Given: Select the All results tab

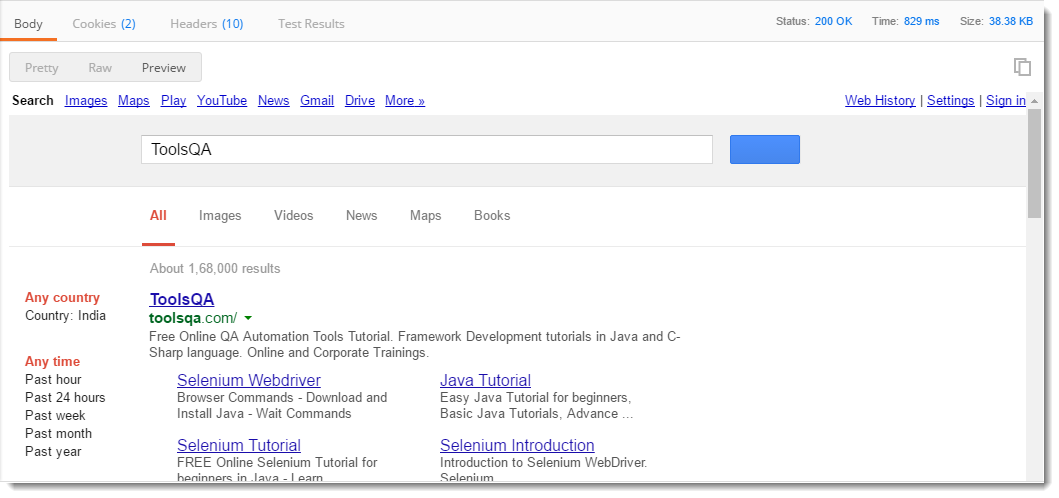Looking at the screenshot, I should (x=158, y=216).
